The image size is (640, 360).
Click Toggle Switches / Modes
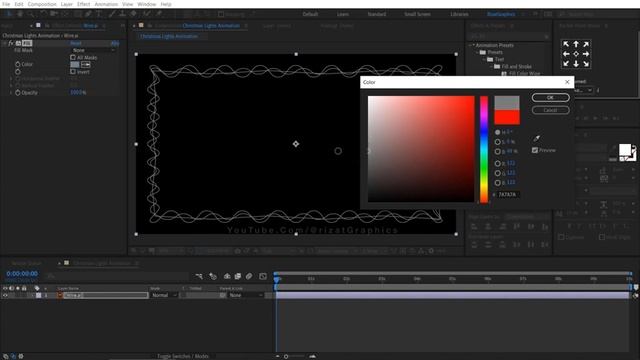tap(183, 356)
